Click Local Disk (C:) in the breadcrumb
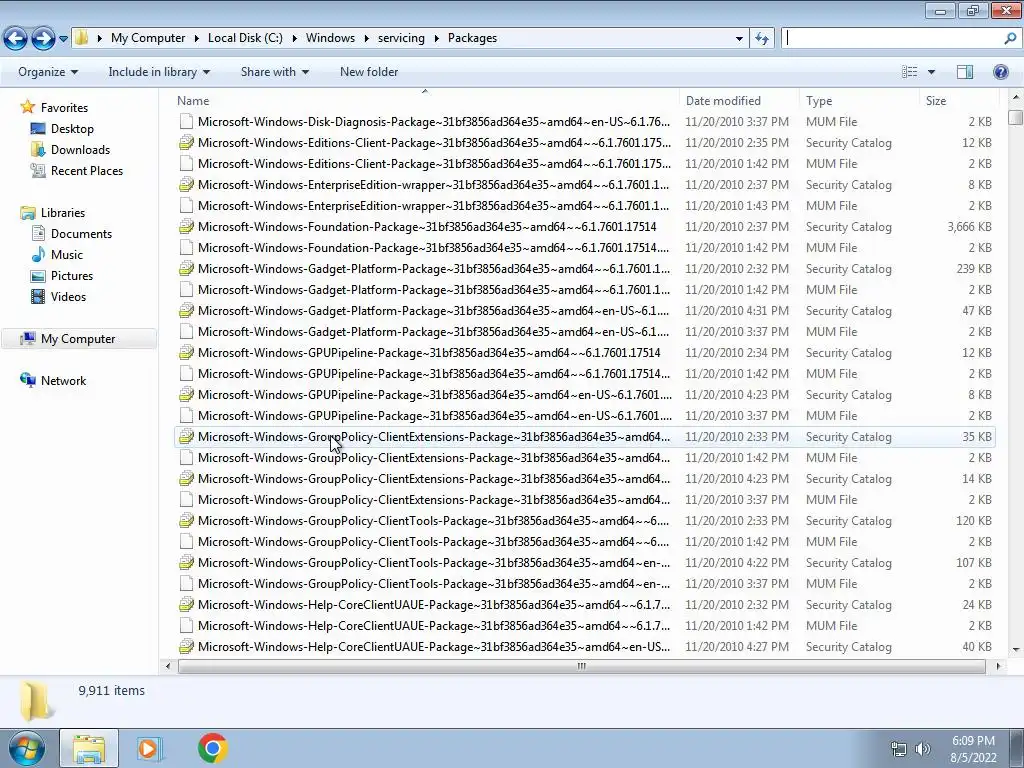This screenshot has width=1024, height=768. pos(245,38)
